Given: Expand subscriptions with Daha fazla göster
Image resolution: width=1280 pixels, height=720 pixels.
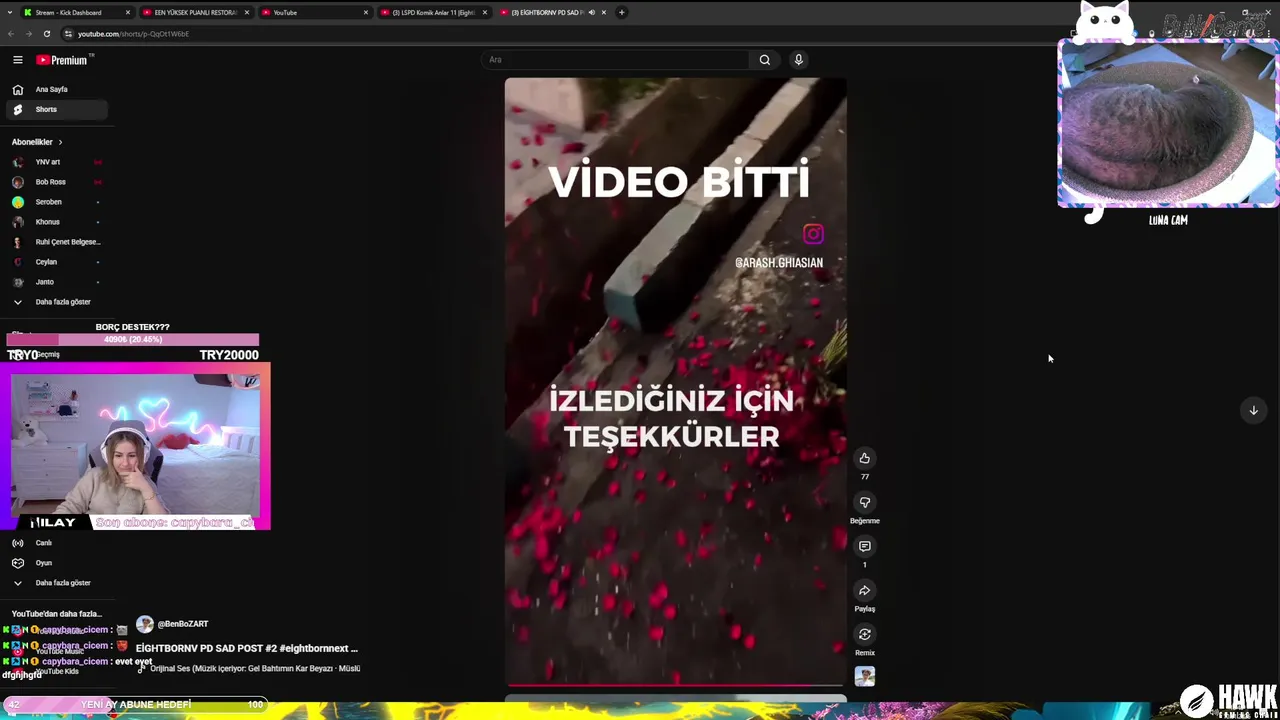Looking at the screenshot, I should point(58,302).
